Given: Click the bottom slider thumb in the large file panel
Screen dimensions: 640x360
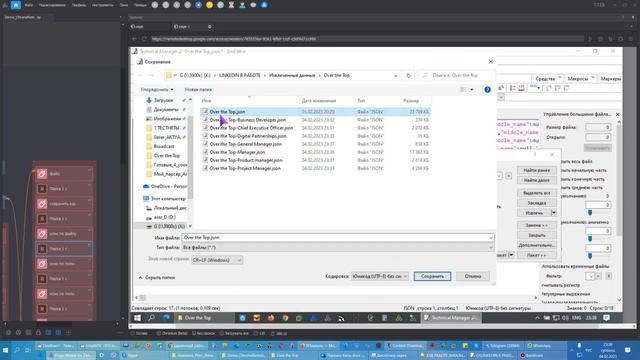Looking at the screenshot, I should click(x=590, y=256).
